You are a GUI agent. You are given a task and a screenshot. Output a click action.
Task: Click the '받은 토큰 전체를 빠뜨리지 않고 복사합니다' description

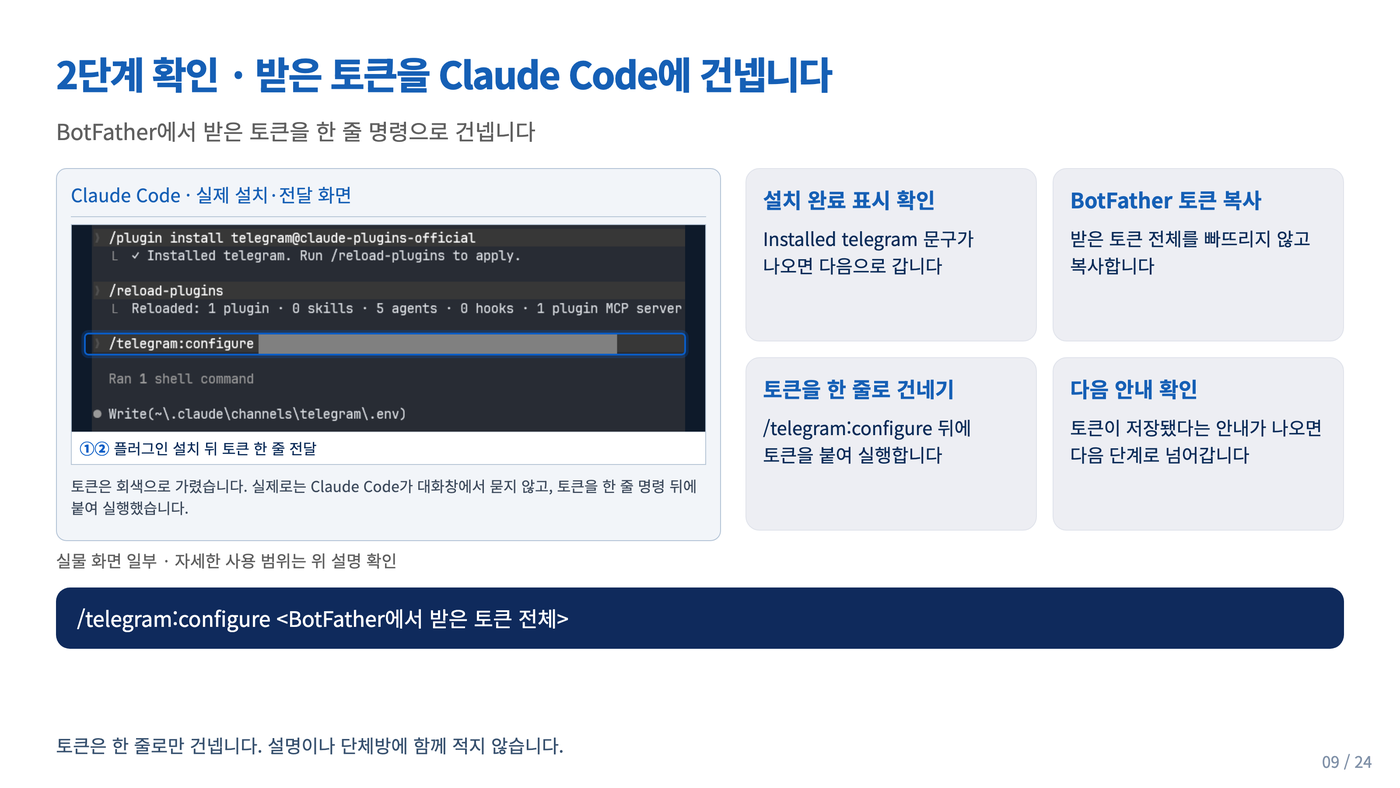(1190, 253)
